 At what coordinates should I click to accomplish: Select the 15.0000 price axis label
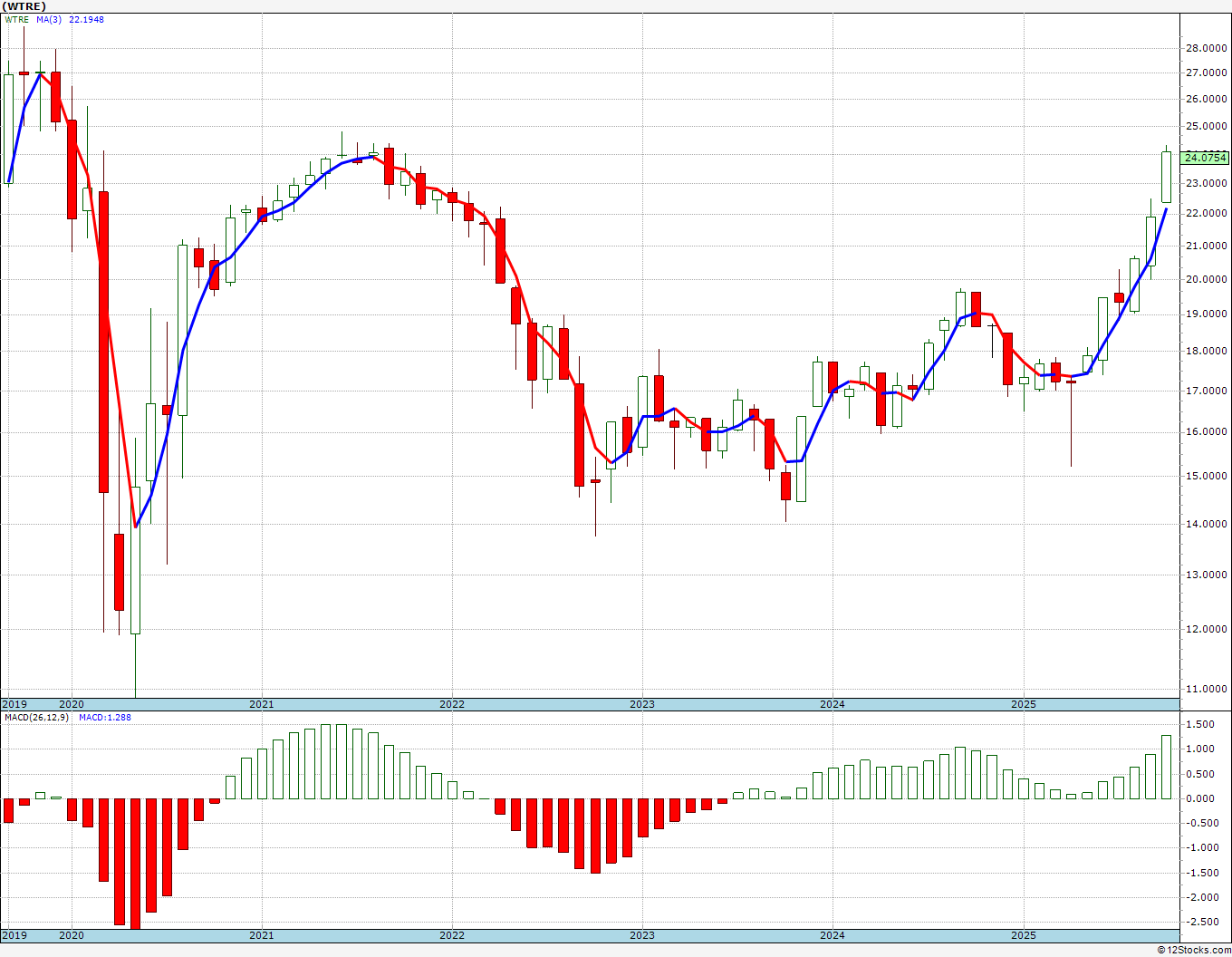click(x=1206, y=476)
